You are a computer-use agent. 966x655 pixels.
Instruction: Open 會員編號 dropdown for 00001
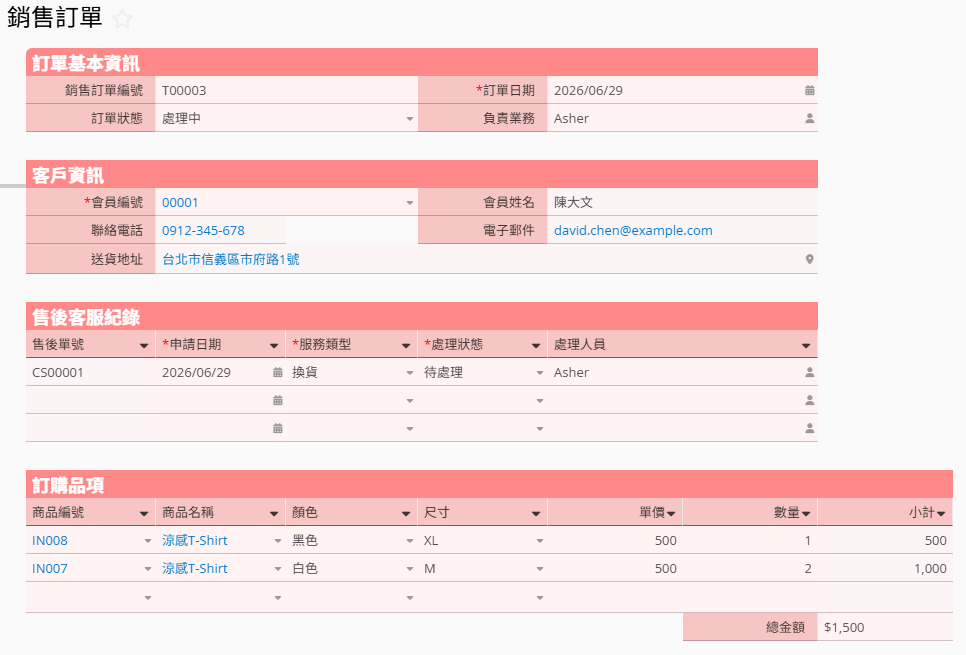pyautogui.click(x=410, y=203)
